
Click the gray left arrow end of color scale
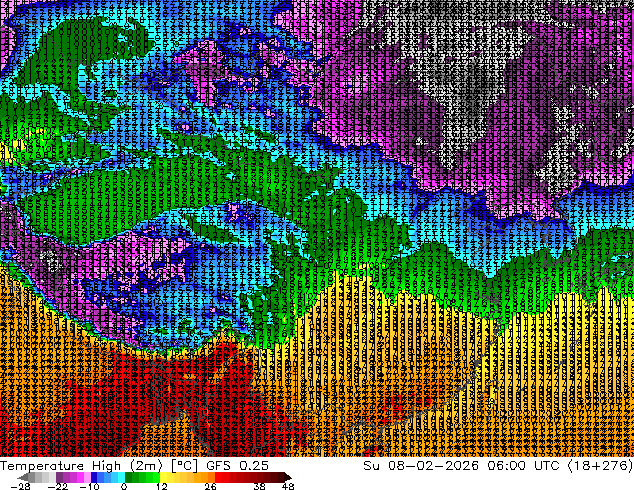point(23,477)
